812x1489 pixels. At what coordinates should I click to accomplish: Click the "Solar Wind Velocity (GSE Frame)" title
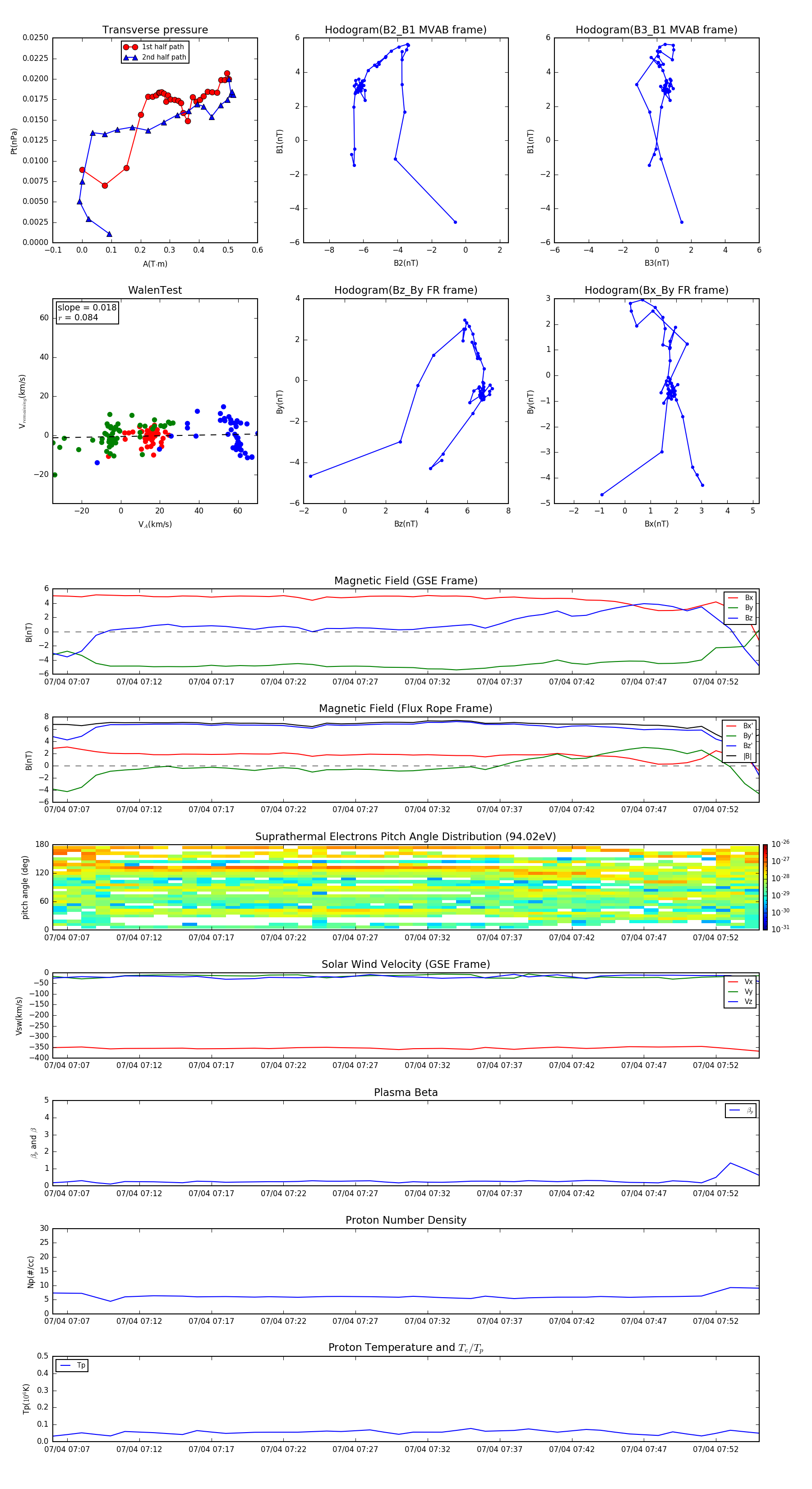406,964
